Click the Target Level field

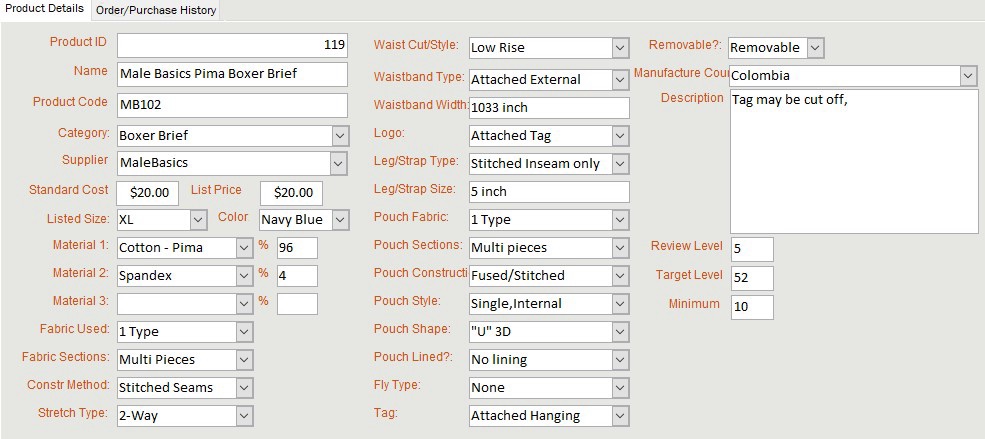752,277
